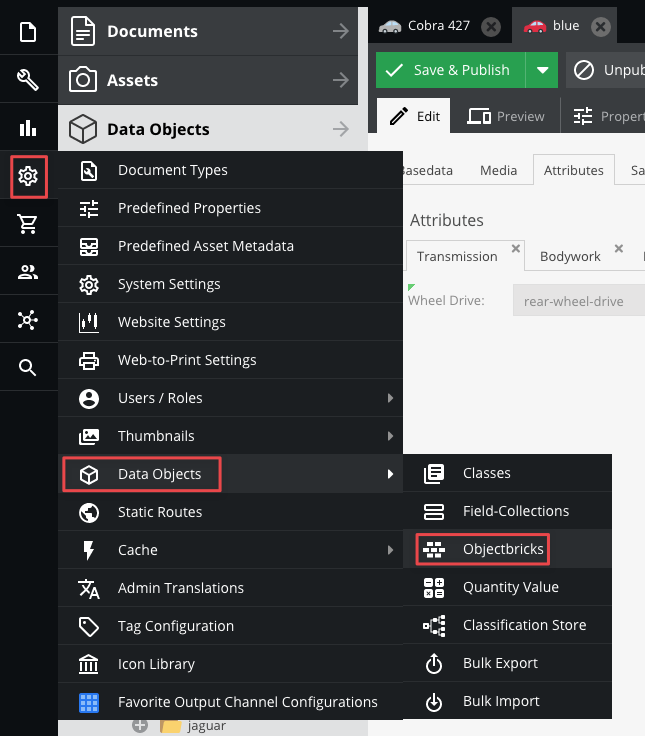This screenshot has height=736, width=645.
Task: Expand the Users / Roles submenu arrow
Action: [x=390, y=398]
